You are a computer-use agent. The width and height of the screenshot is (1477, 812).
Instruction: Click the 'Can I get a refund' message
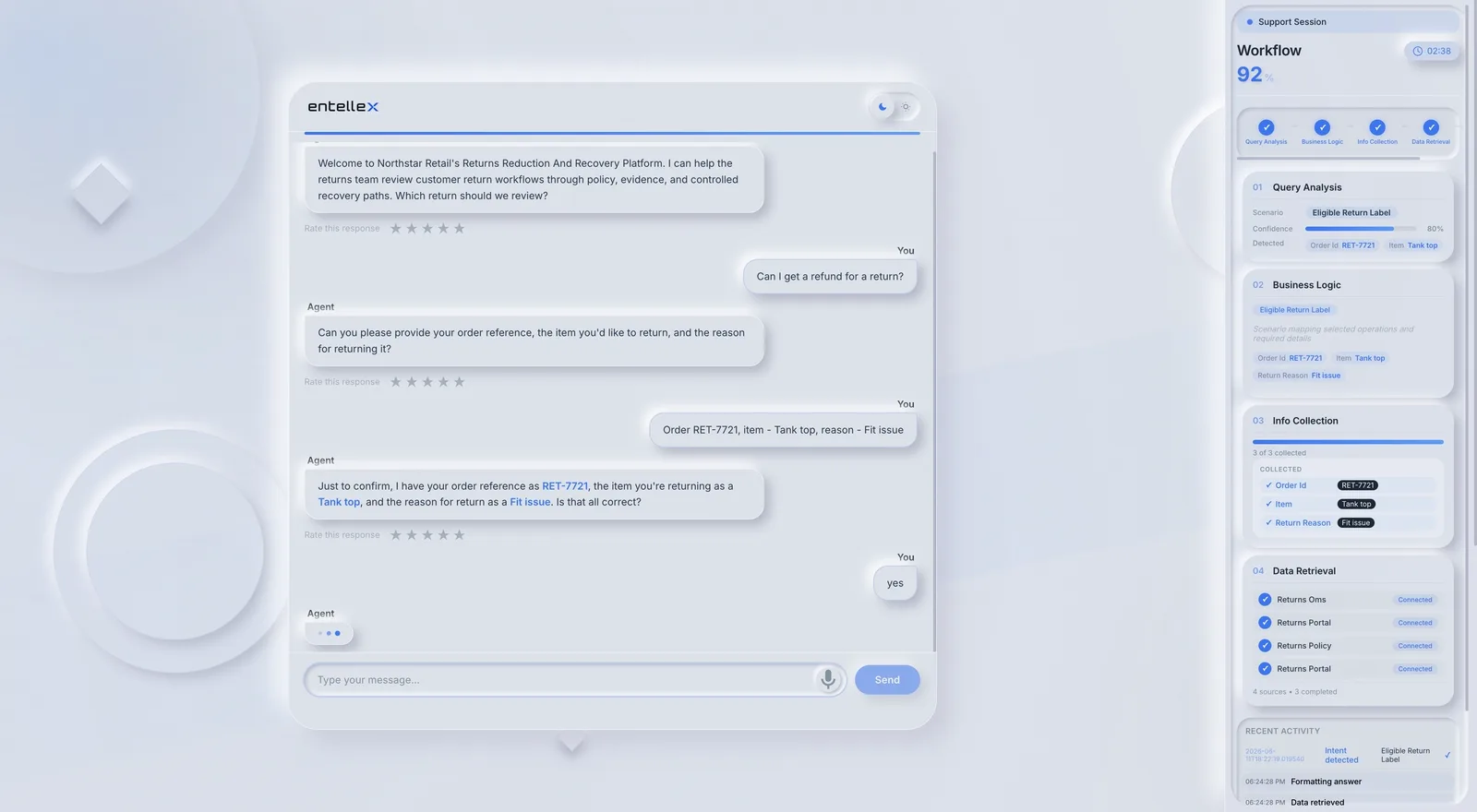coord(830,277)
